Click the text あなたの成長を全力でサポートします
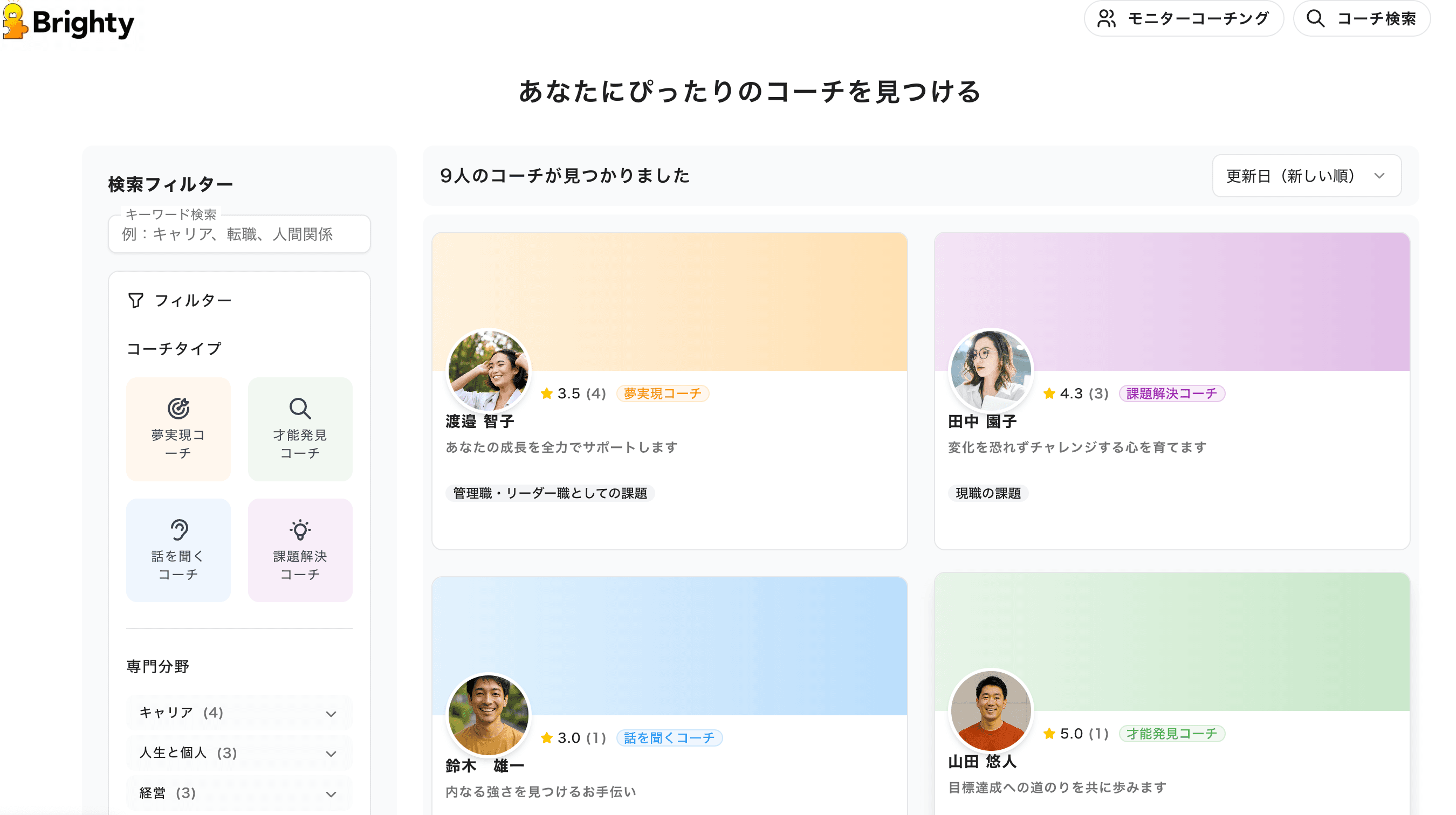This screenshot has height=815, width=1456. (x=561, y=447)
